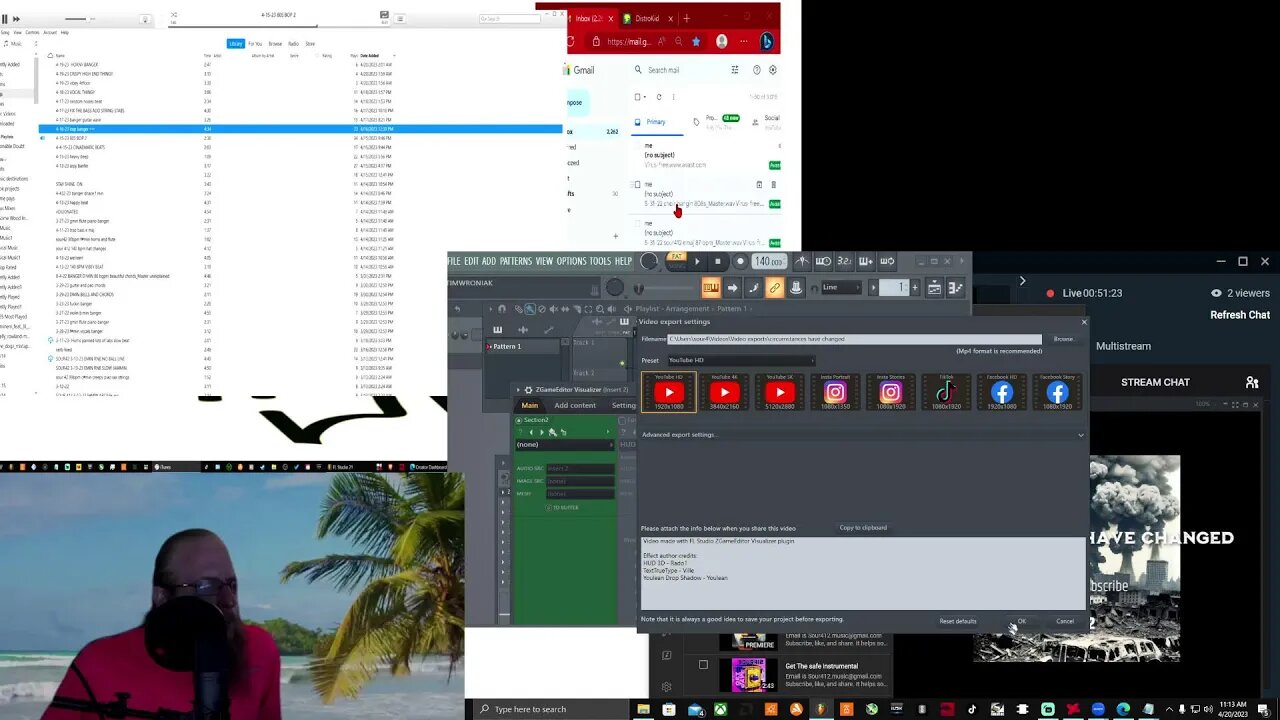1280x720 pixels.
Task: Click the 140 tempo display
Action: click(768, 262)
